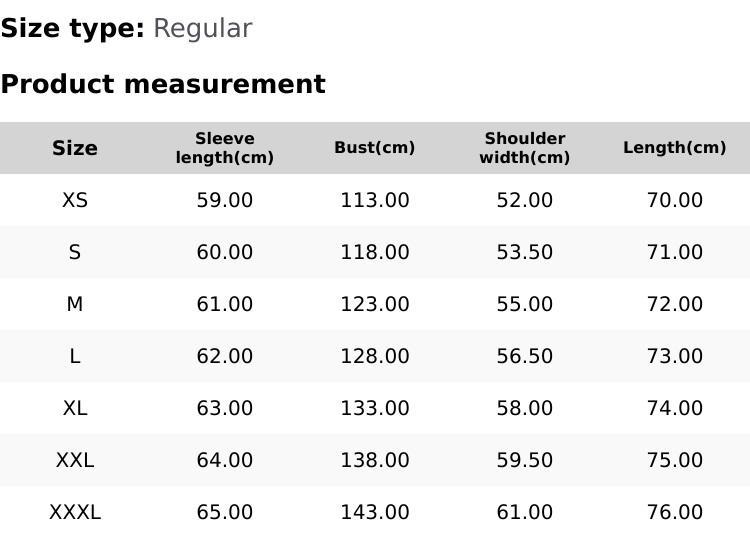Click the 113.00 bust value for XS

[375, 200]
